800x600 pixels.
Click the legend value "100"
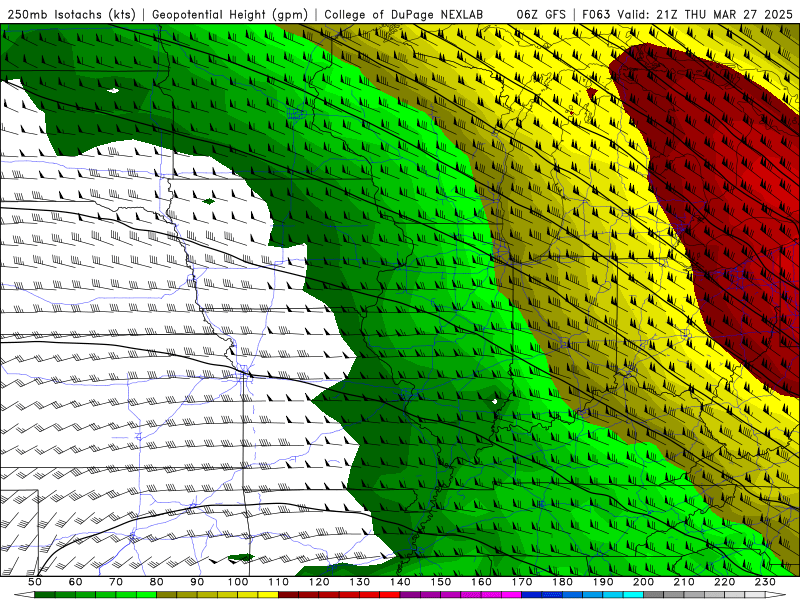pyautogui.click(x=238, y=582)
